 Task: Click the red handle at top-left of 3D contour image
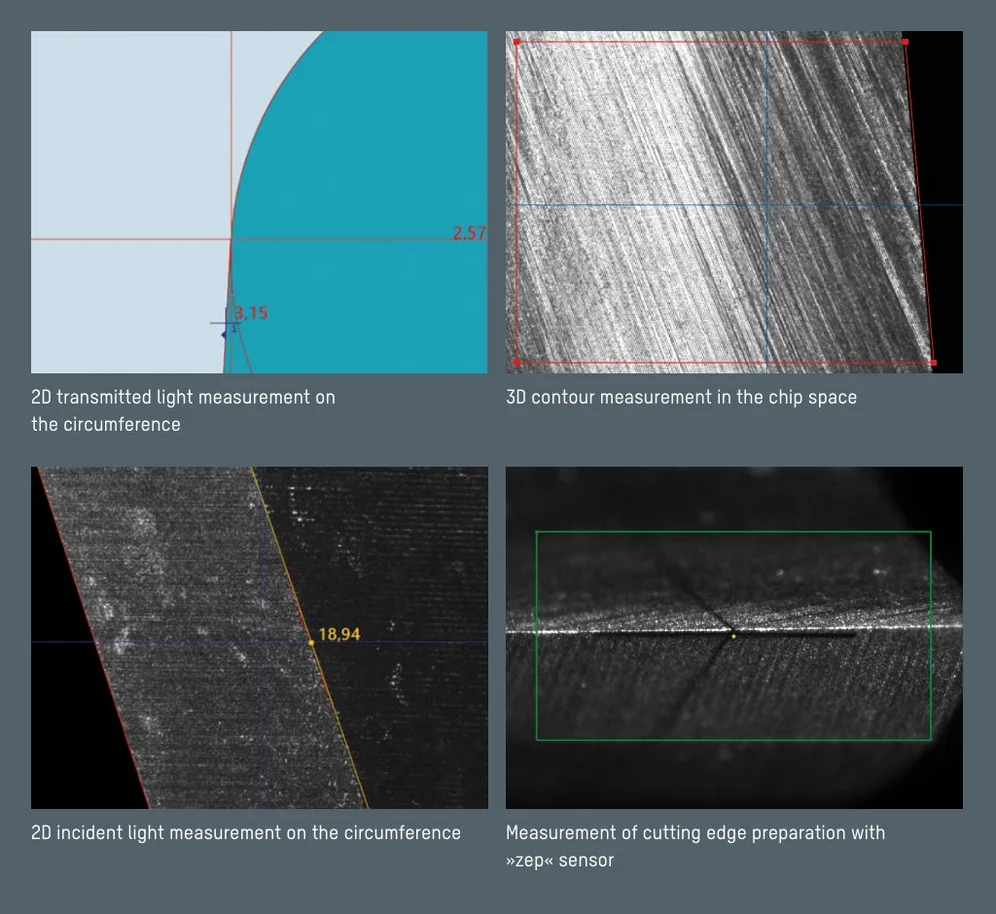click(516, 42)
